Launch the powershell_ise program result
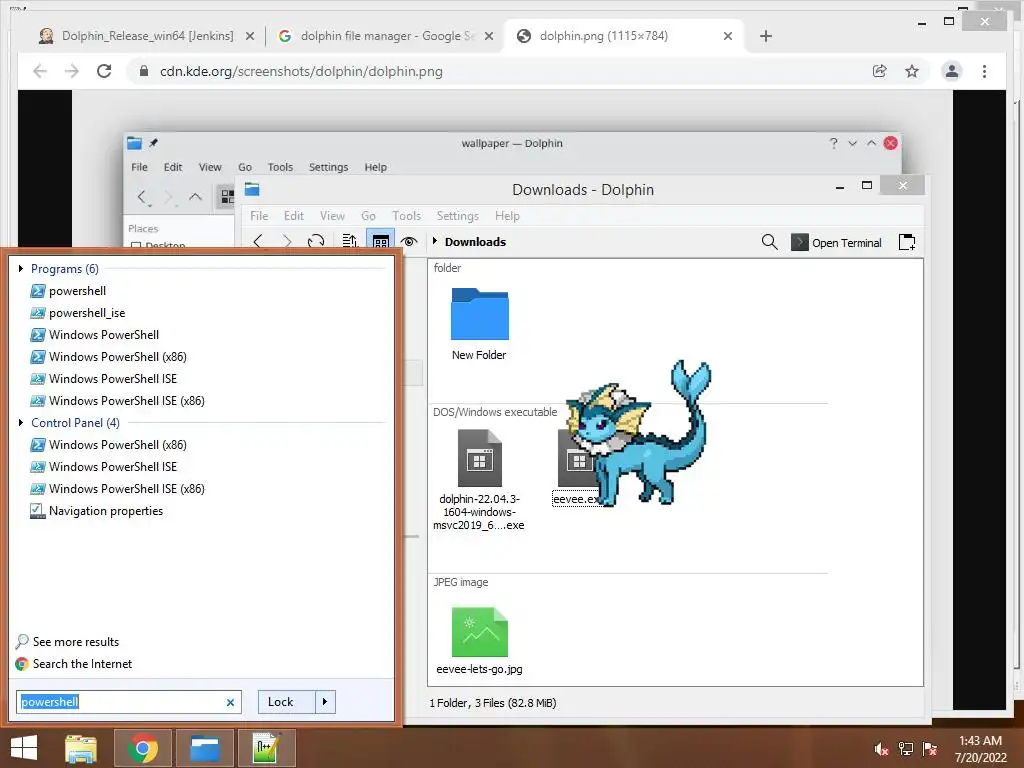1024x768 pixels. point(78,313)
